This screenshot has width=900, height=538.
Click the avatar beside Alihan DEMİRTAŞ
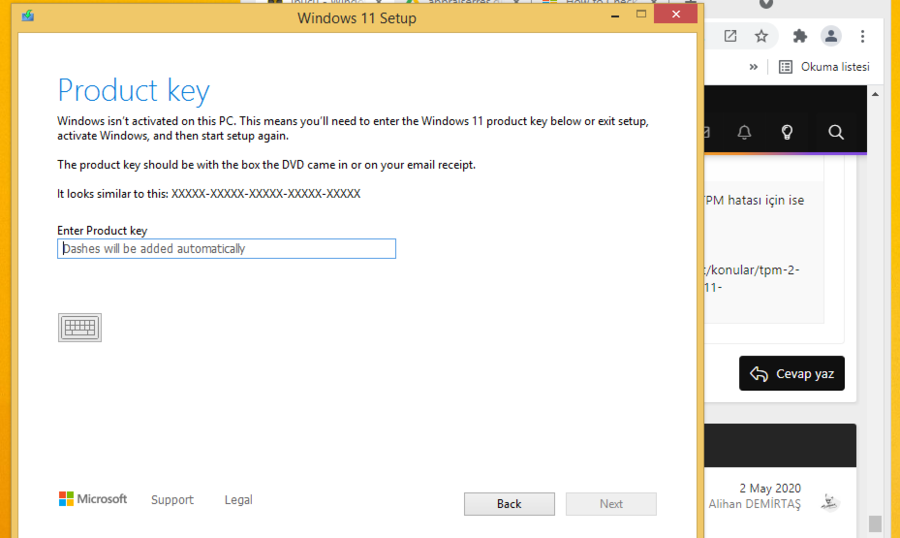tap(829, 502)
